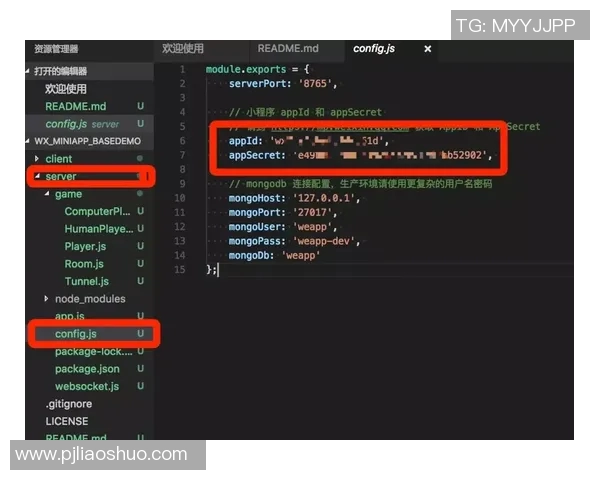This screenshot has height=480, width=600.
Task: Select 欢迎使用 in the open editors list
Action: [67, 89]
